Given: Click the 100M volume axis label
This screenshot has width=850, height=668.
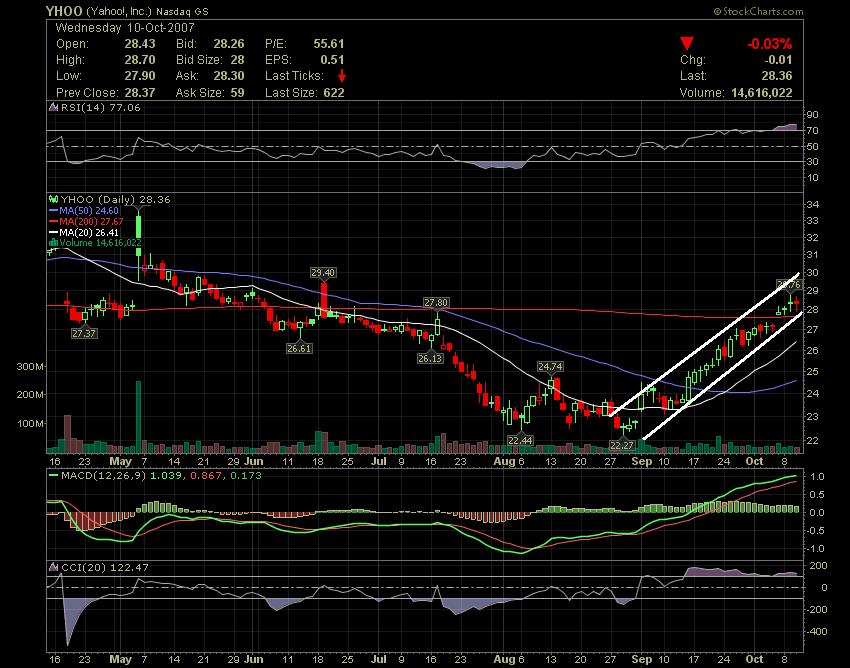Looking at the screenshot, I should 30,423.
